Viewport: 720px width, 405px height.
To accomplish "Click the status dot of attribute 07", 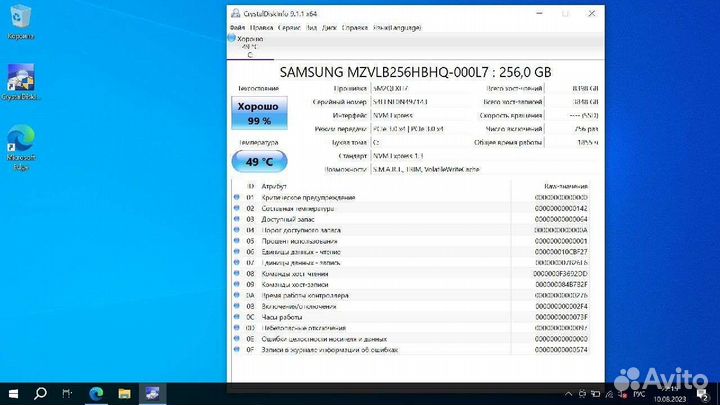I will [x=236, y=262].
